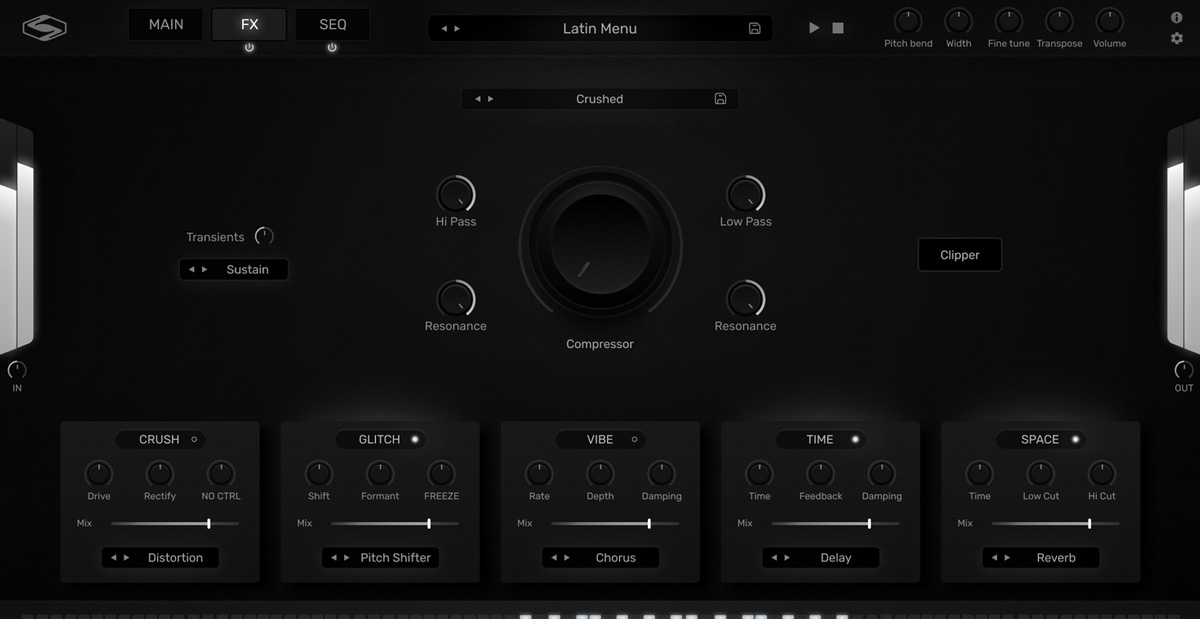Open the settings gear icon
The image size is (1200, 619).
pos(1177,39)
